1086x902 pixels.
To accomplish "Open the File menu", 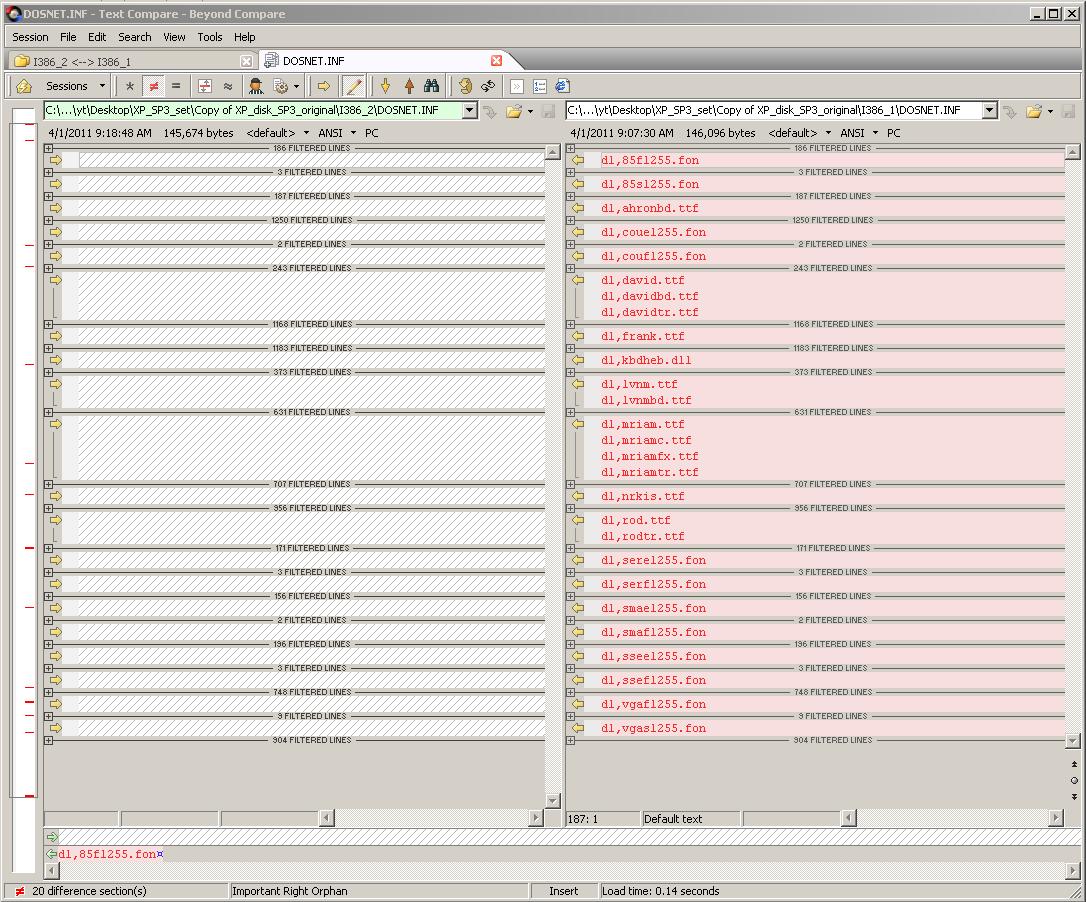I will point(68,37).
